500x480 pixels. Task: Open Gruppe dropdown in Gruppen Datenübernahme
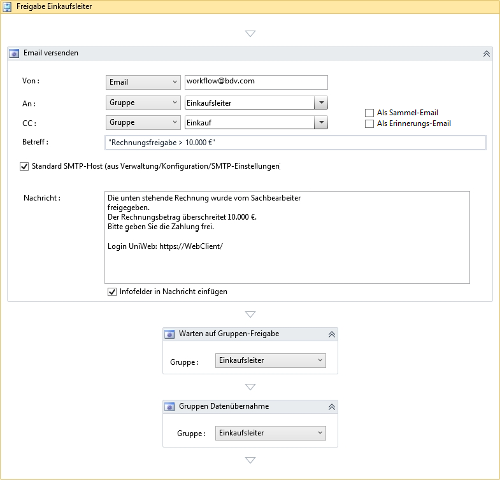[270, 433]
